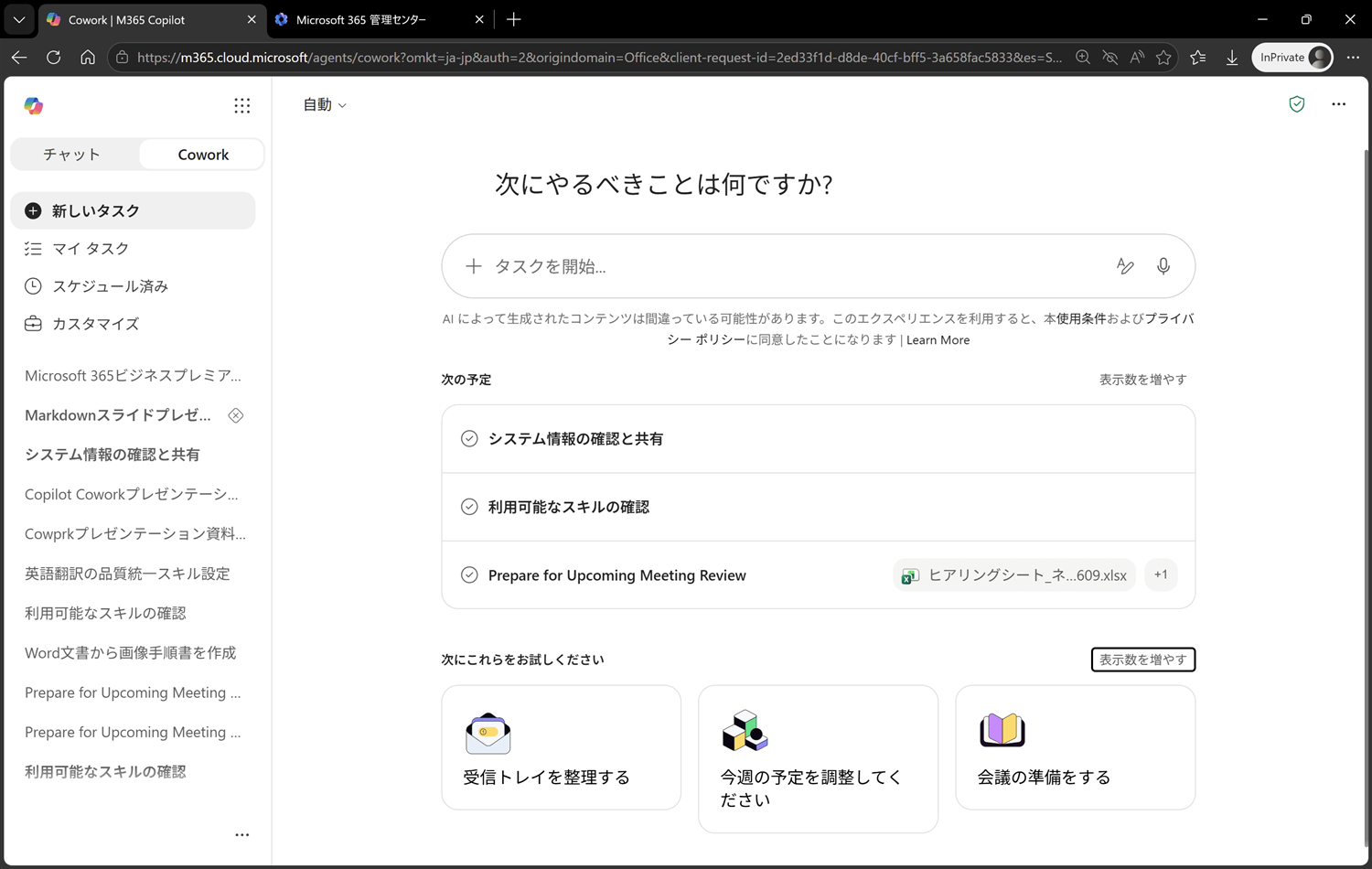The image size is (1372, 869).
Task: Open the Learn More link
Action: coord(938,340)
